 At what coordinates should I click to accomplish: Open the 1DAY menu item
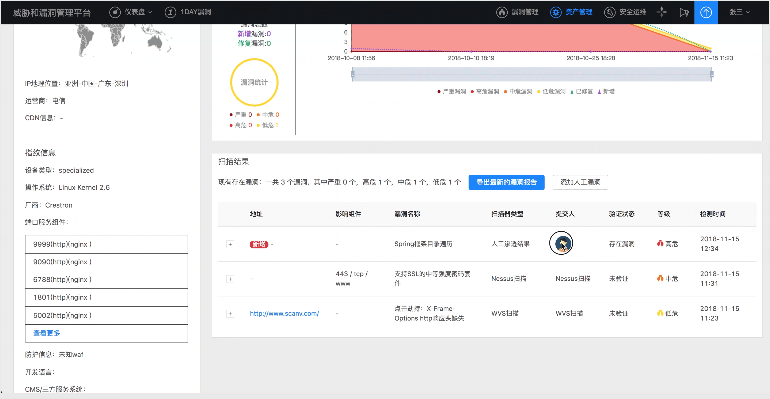(188, 12)
